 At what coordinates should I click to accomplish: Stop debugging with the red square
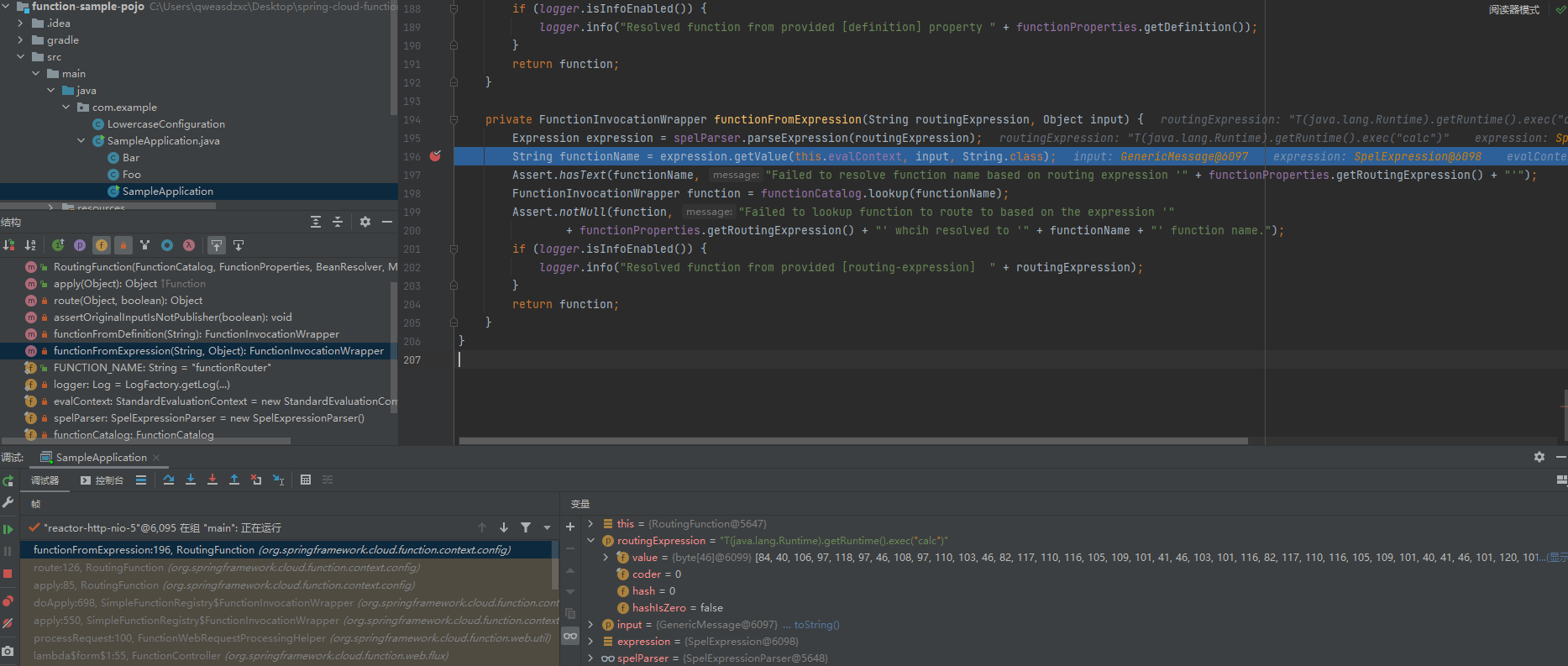[8, 574]
